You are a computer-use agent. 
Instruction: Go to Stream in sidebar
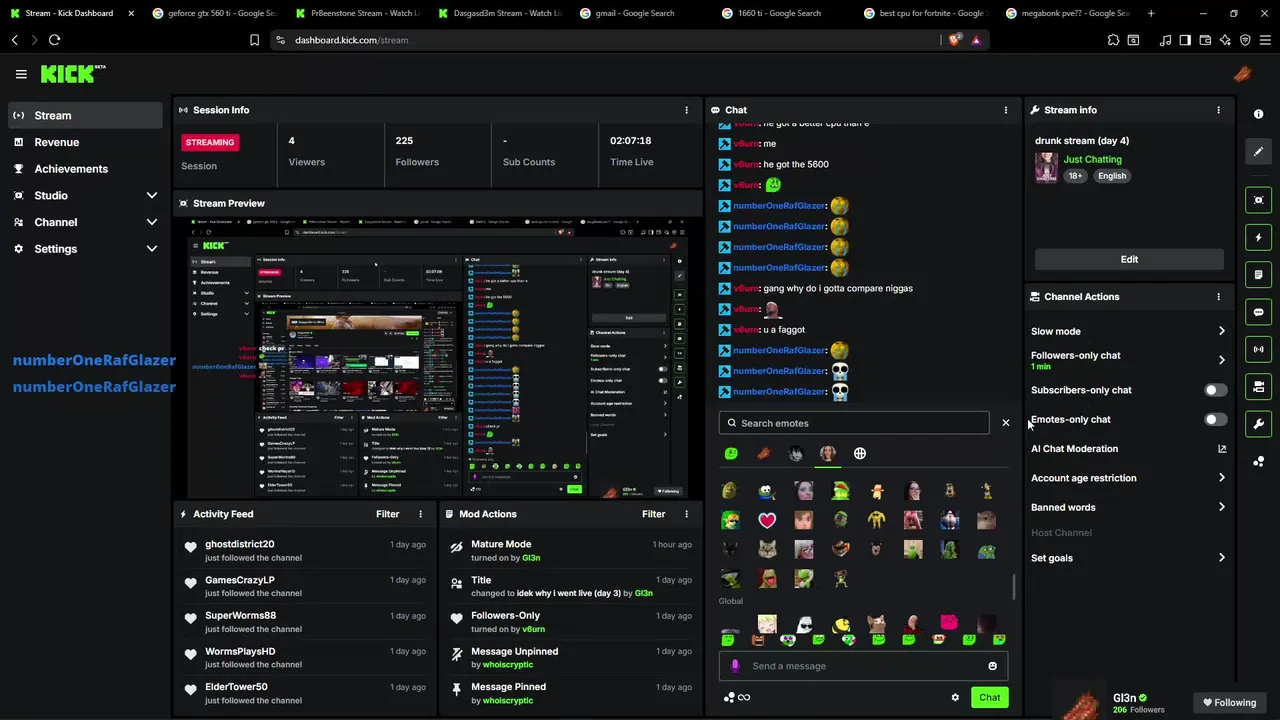tap(85, 115)
